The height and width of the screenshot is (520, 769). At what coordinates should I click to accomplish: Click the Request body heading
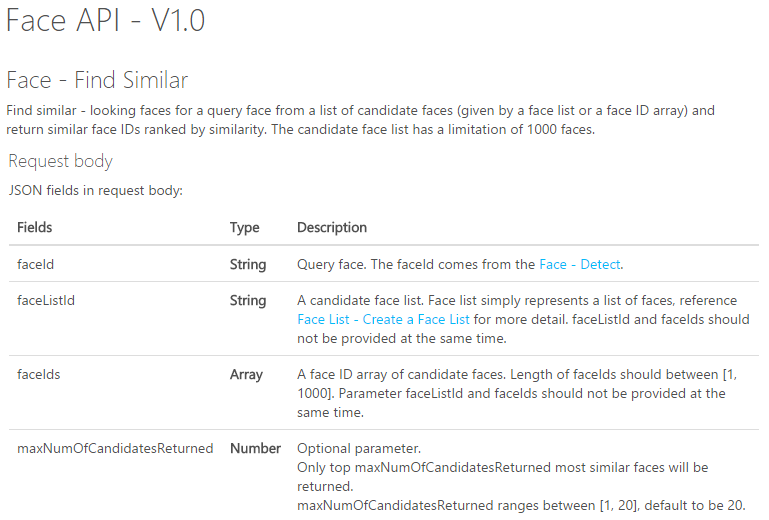[60, 161]
